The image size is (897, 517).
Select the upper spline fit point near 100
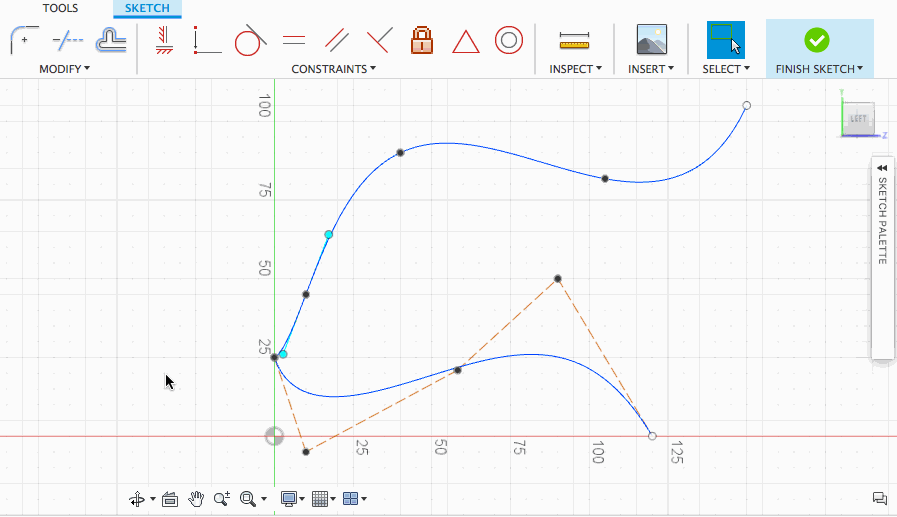(605, 179)
